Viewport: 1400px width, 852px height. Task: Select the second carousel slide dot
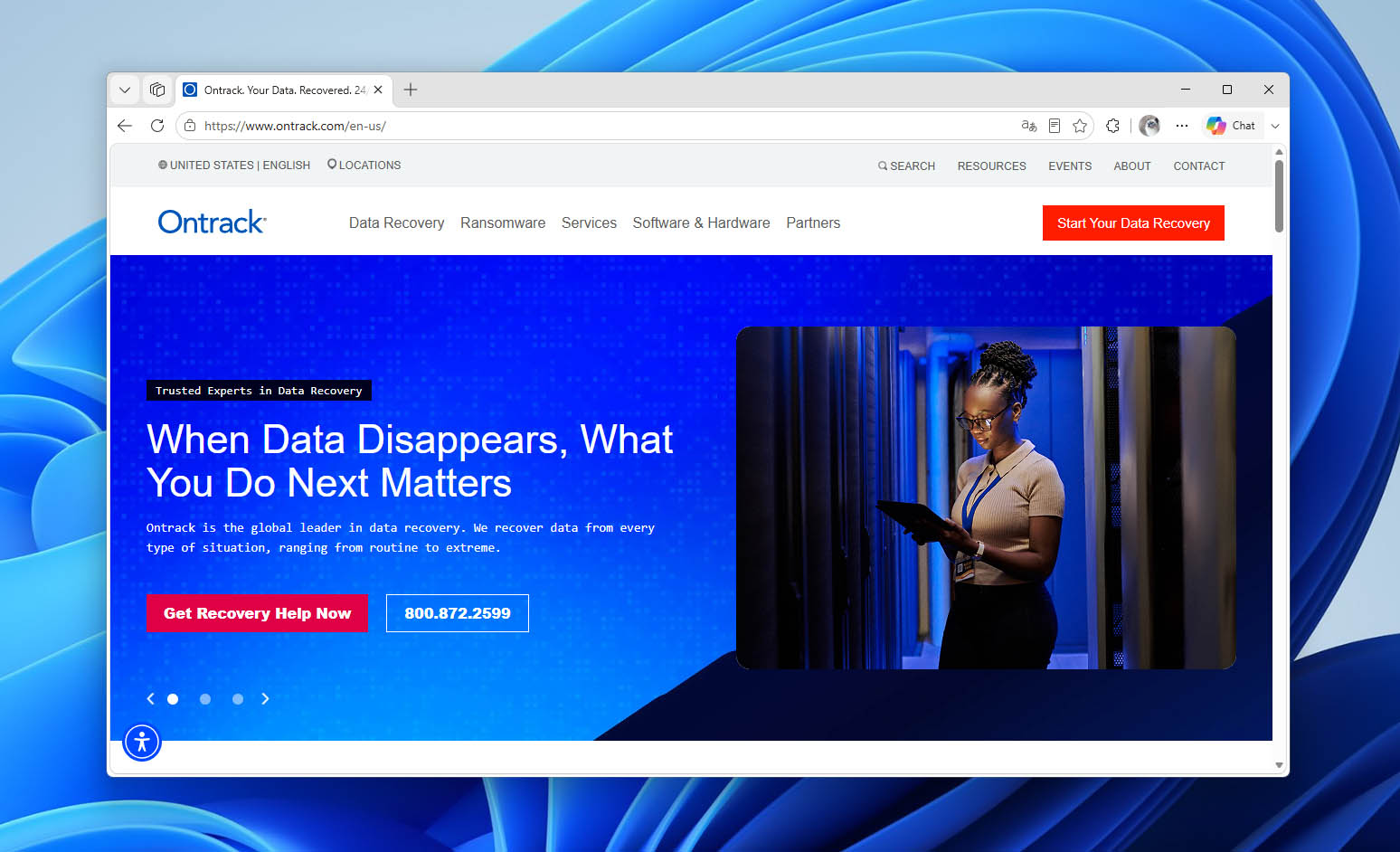pyautogui.click(x=205, y=699)
